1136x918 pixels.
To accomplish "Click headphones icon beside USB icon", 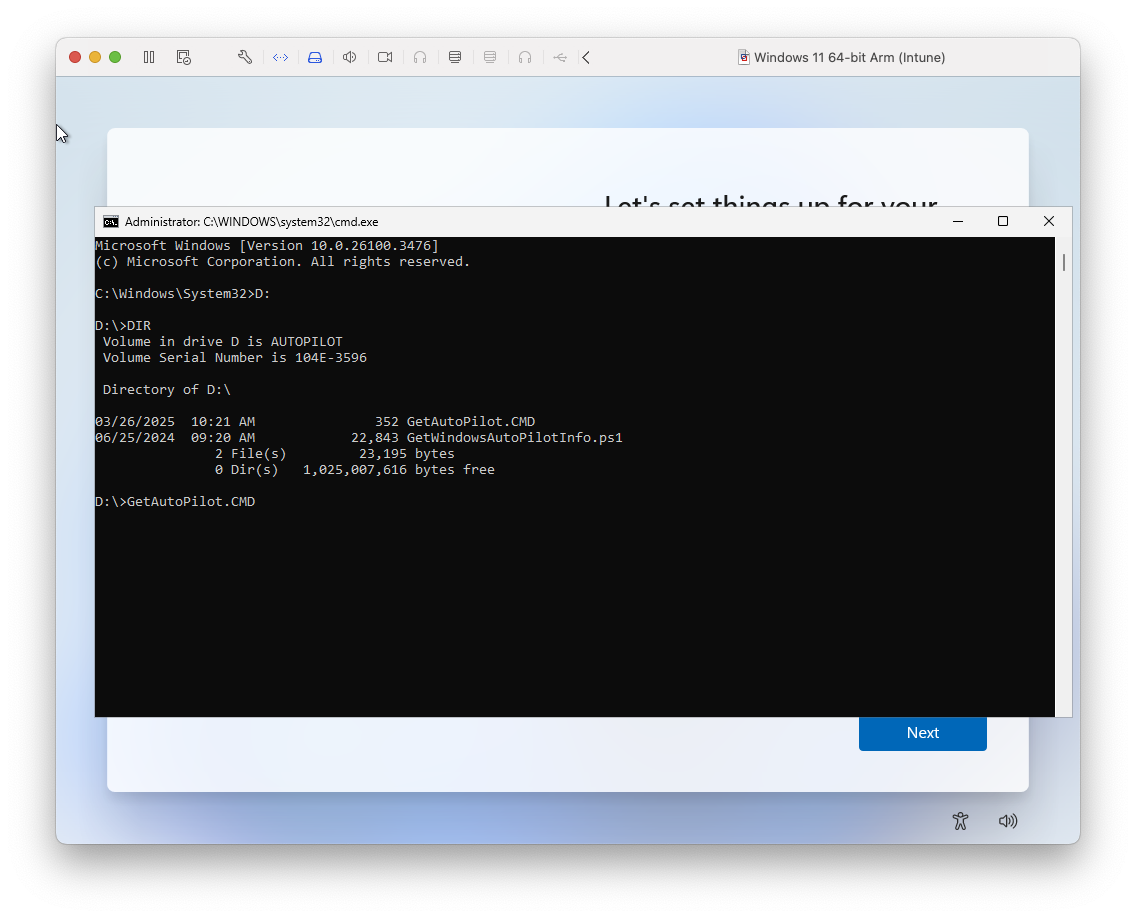I will (525, 57).
